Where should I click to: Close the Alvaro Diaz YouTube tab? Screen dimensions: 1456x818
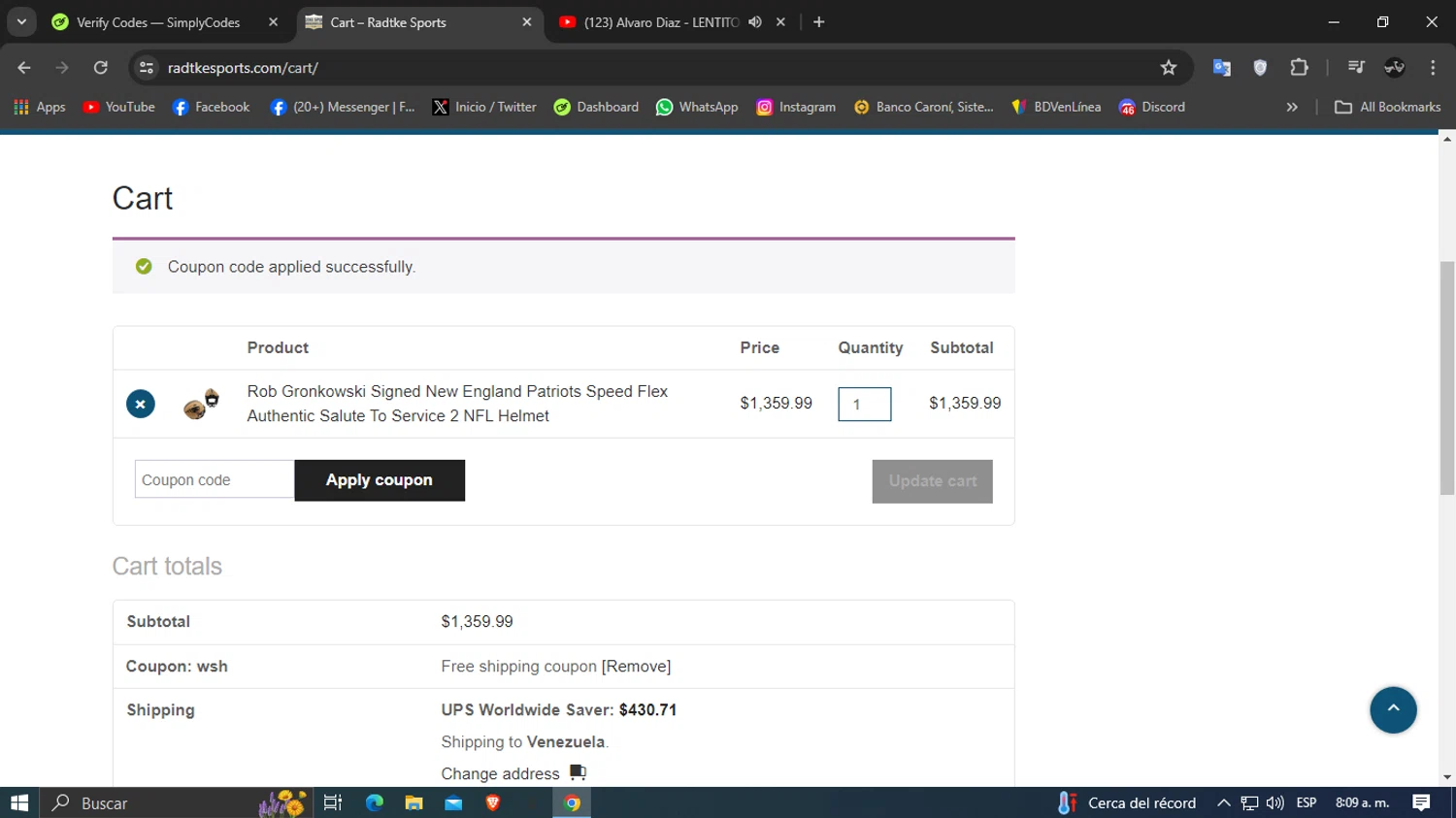click(x=780, y=22)
